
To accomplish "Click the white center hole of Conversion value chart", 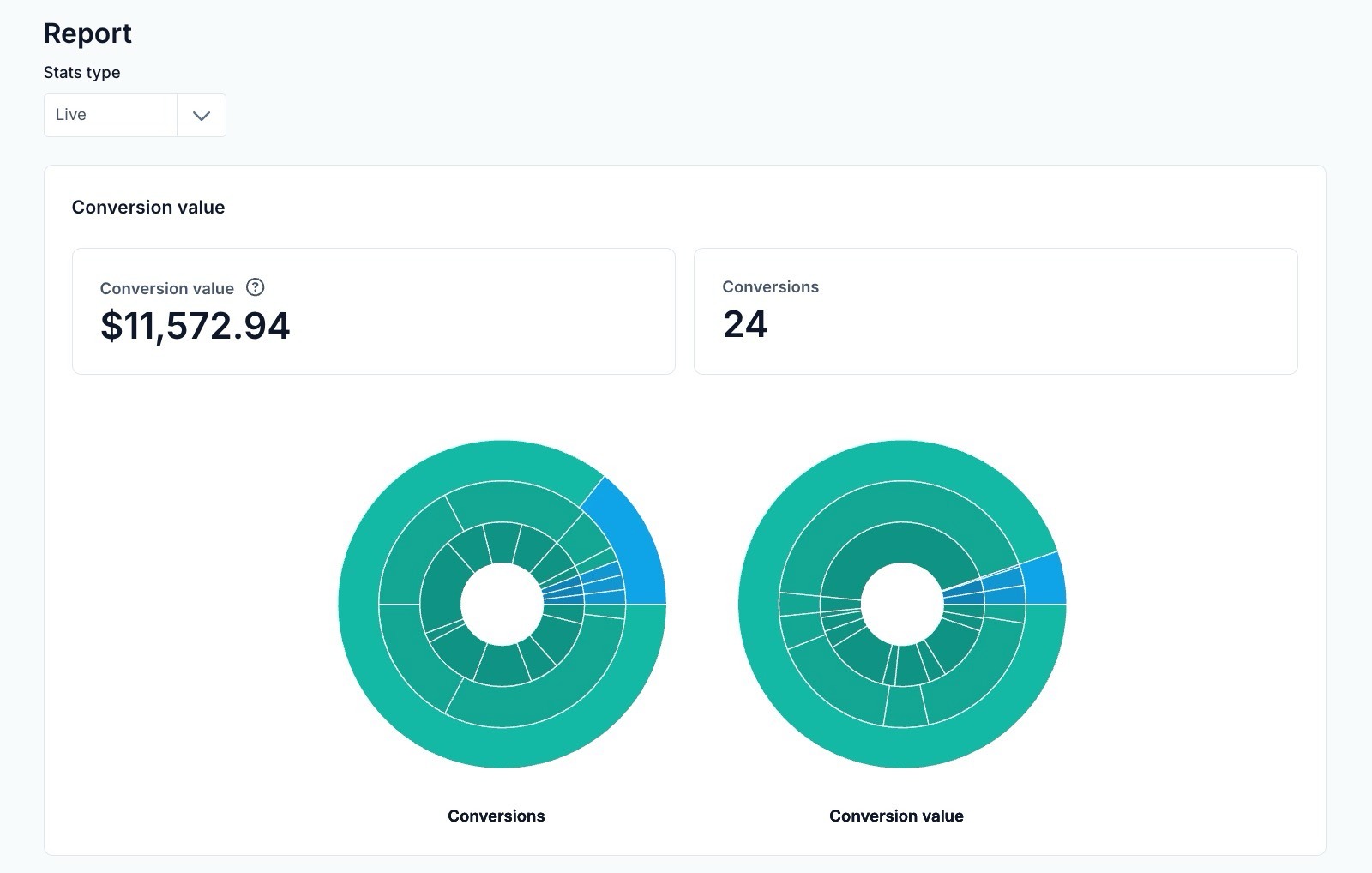I will pos(902,605).
